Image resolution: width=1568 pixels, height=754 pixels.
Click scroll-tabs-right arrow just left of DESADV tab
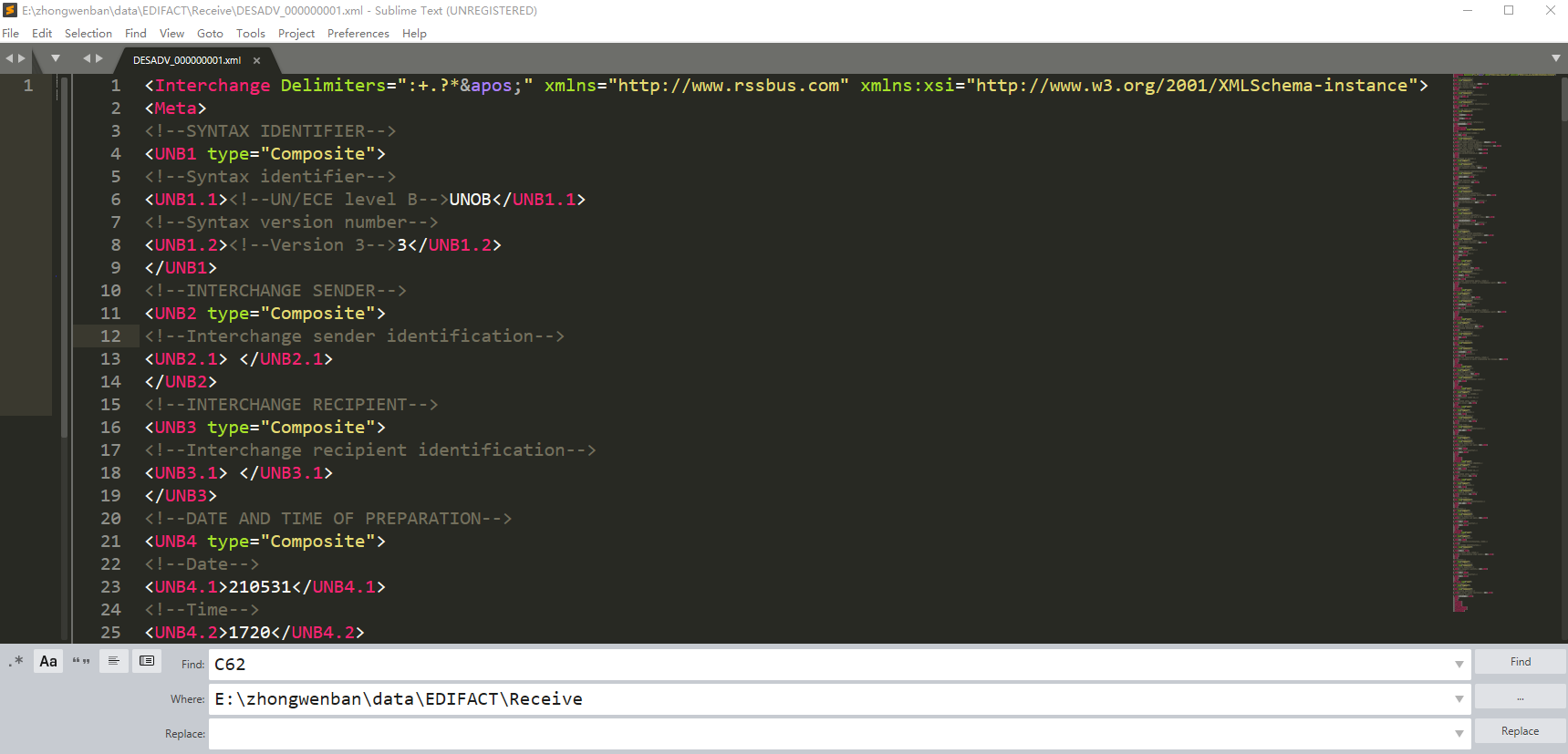pyautogui.click(x=99, y=58)
